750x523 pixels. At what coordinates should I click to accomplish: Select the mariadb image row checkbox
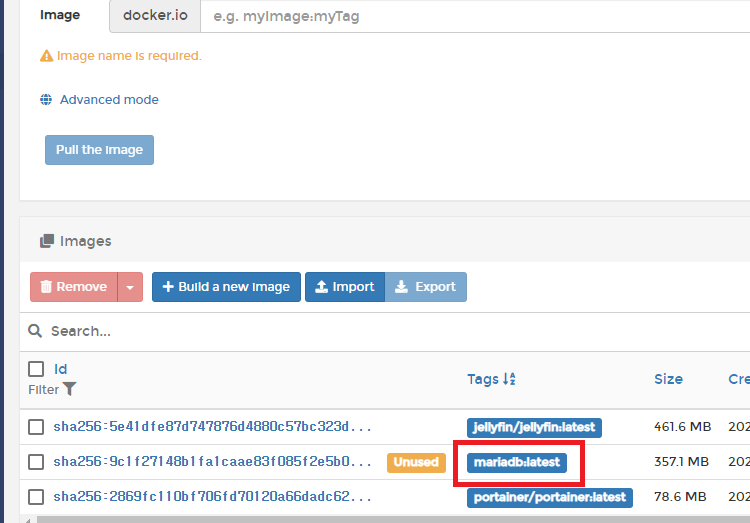click(36, 462)
